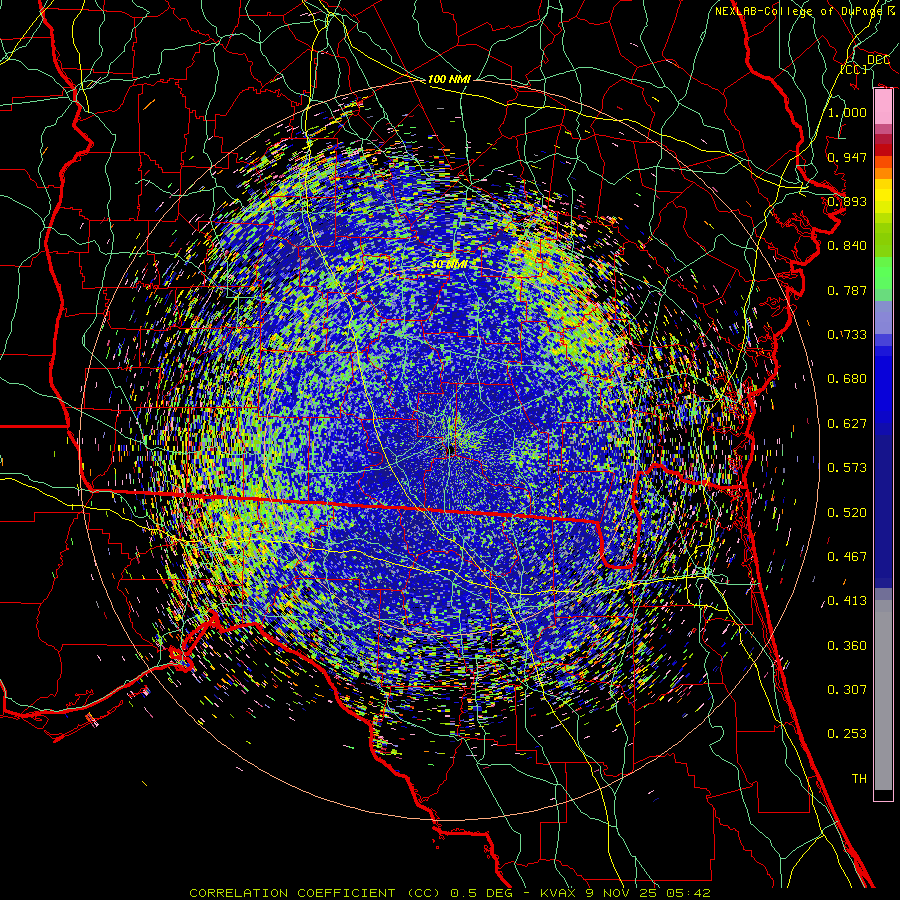The image size is (900, 900).
Task: Click the KVAX radar site label
Action: point(560,893)
